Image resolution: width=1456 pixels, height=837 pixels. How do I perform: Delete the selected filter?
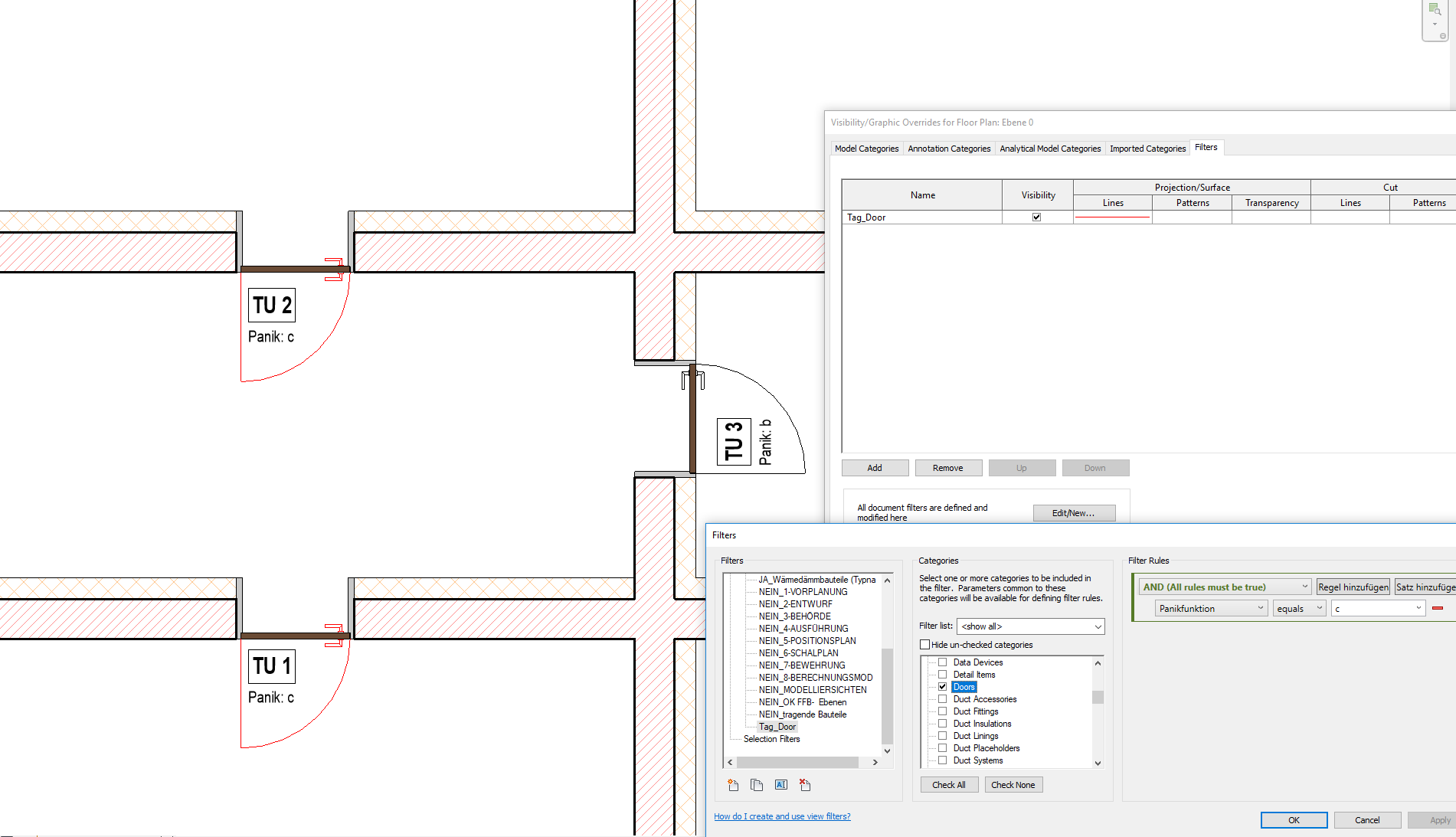click(805, 784)
